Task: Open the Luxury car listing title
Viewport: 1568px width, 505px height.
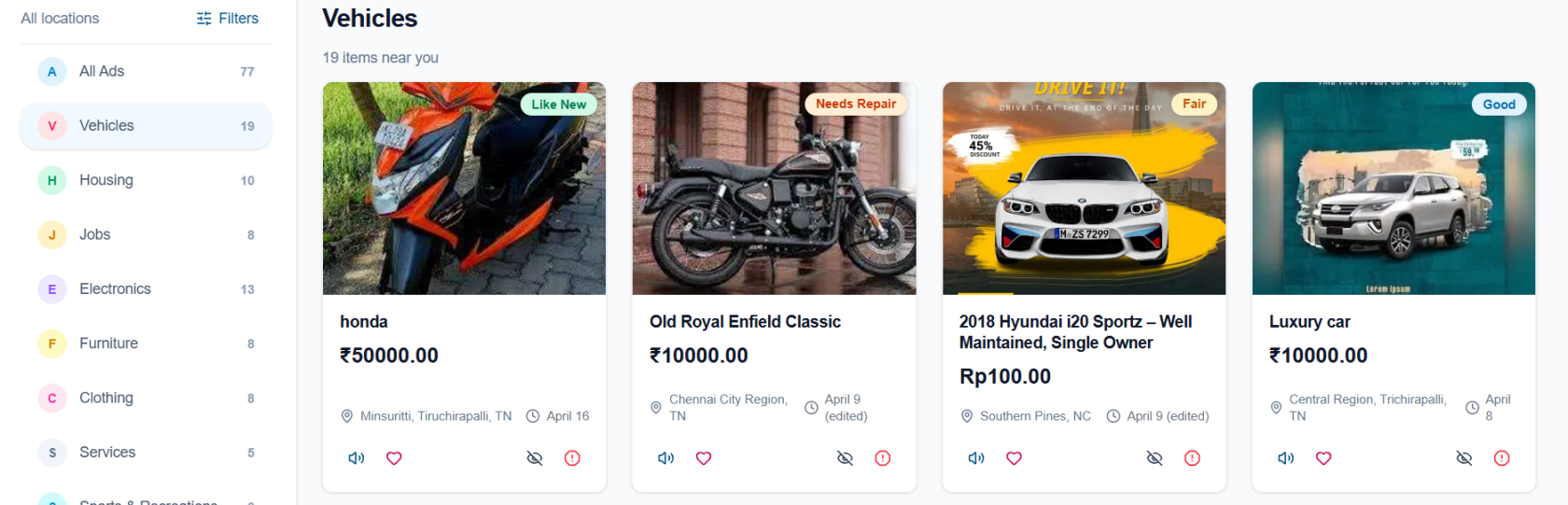Action: click(x=1309, y=322)
